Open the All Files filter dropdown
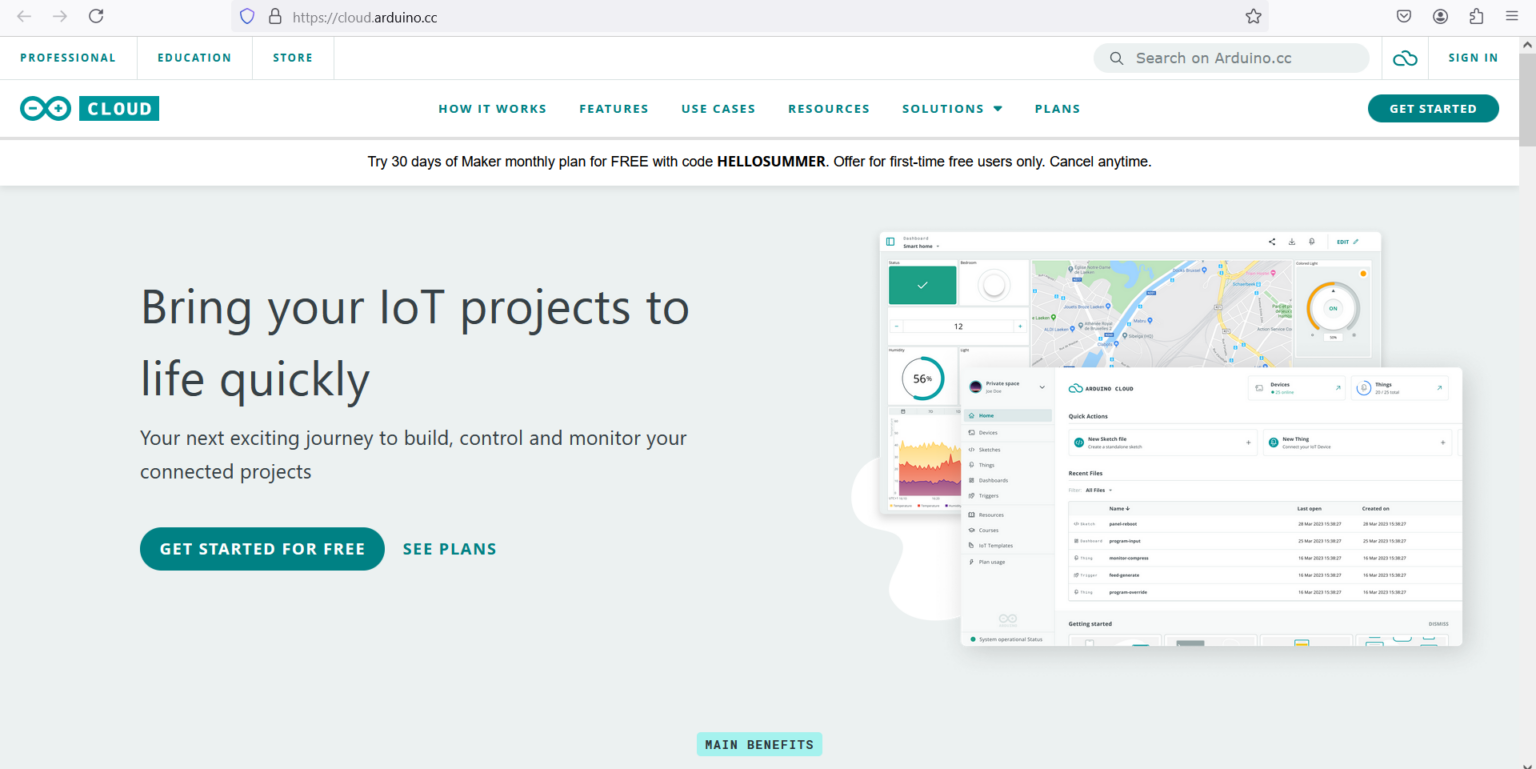The height and width of the screenshot is (769, 1536). pos(1097,490)
